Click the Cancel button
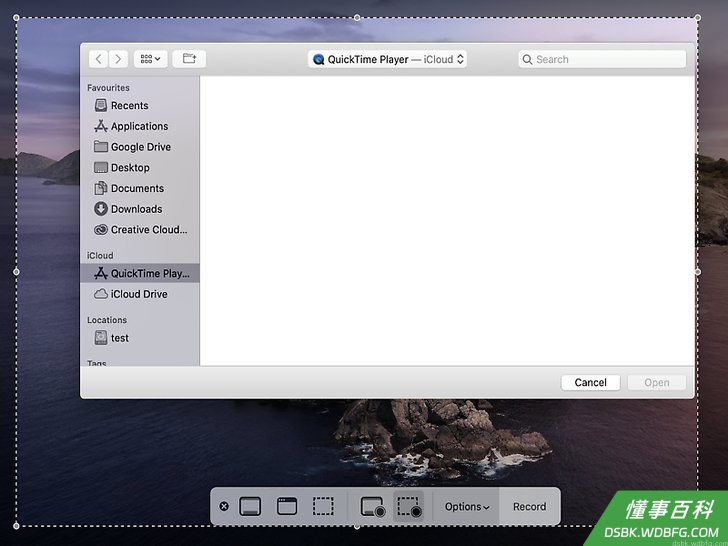728x546 pixels. tap(590, 383)
